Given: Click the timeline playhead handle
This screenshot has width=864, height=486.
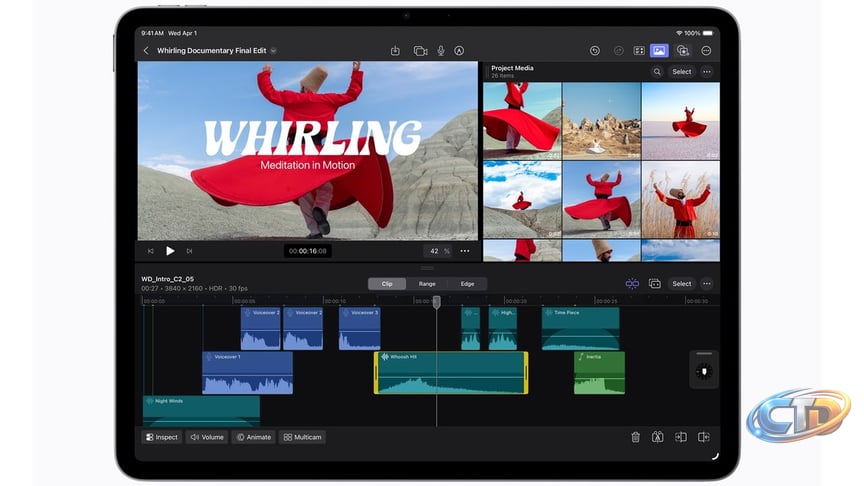Looking at the screenshot, I should click(436, 301).
